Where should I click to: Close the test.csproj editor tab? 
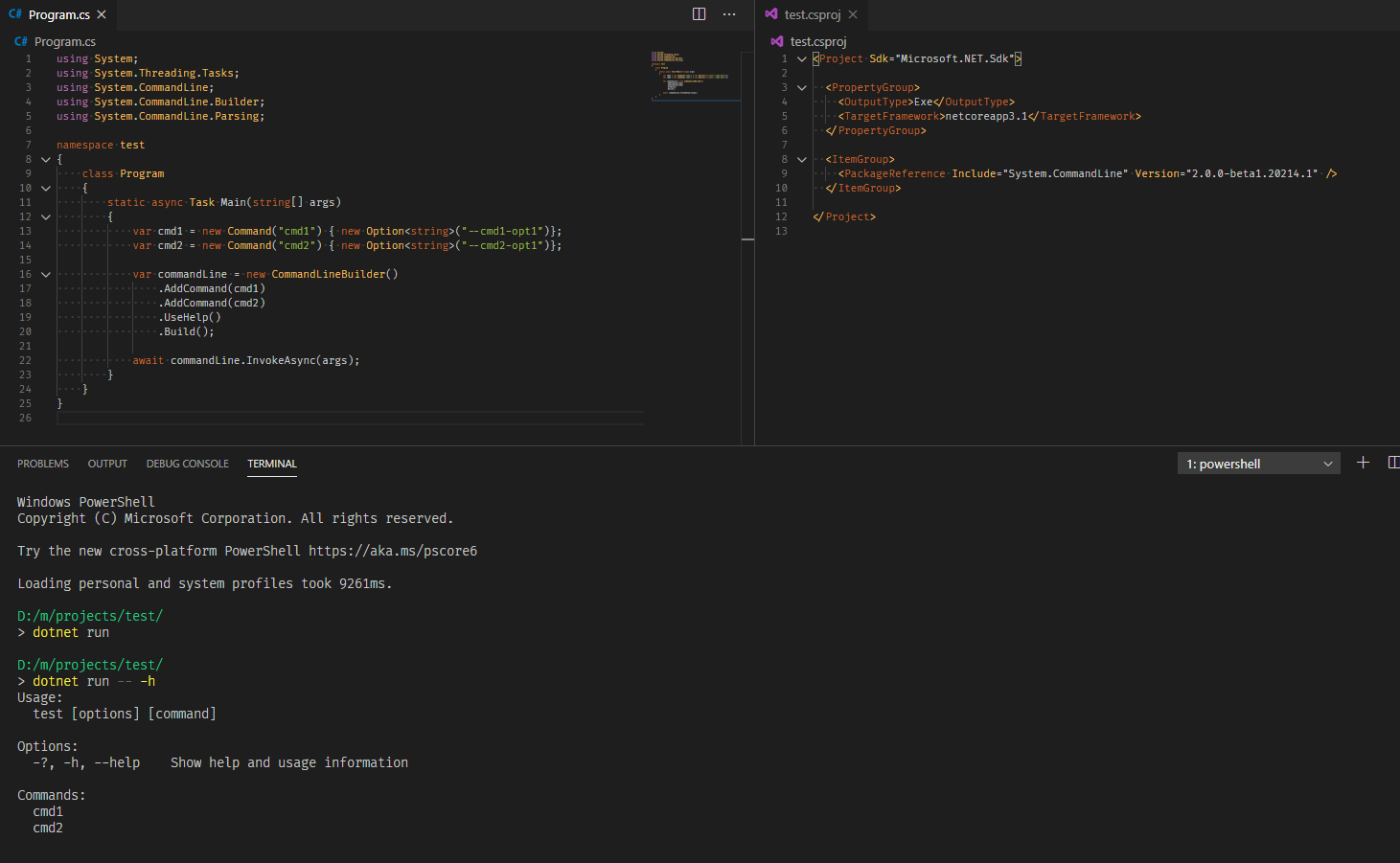852,14
